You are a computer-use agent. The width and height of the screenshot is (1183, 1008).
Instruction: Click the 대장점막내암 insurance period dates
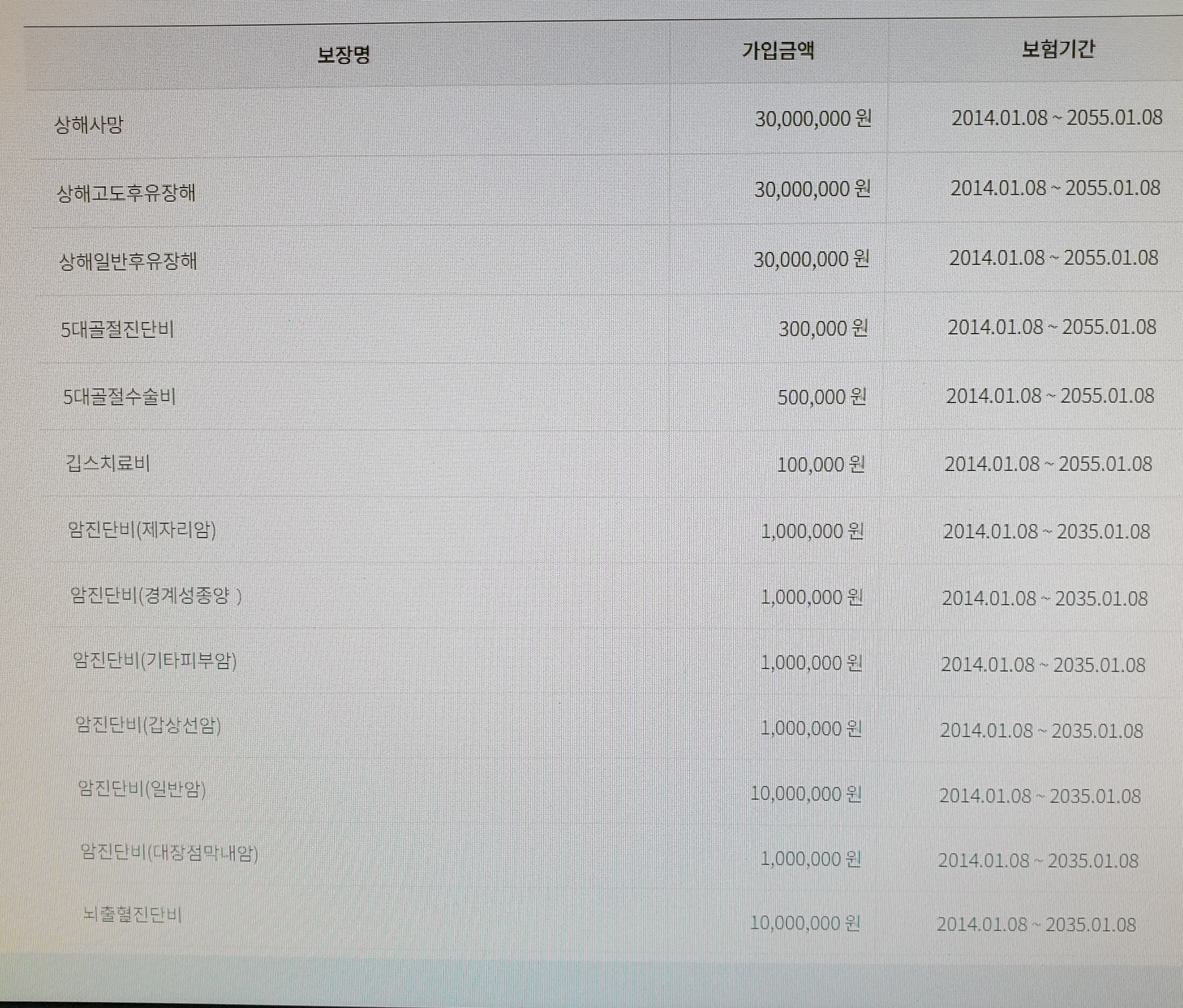[1038, 861]
